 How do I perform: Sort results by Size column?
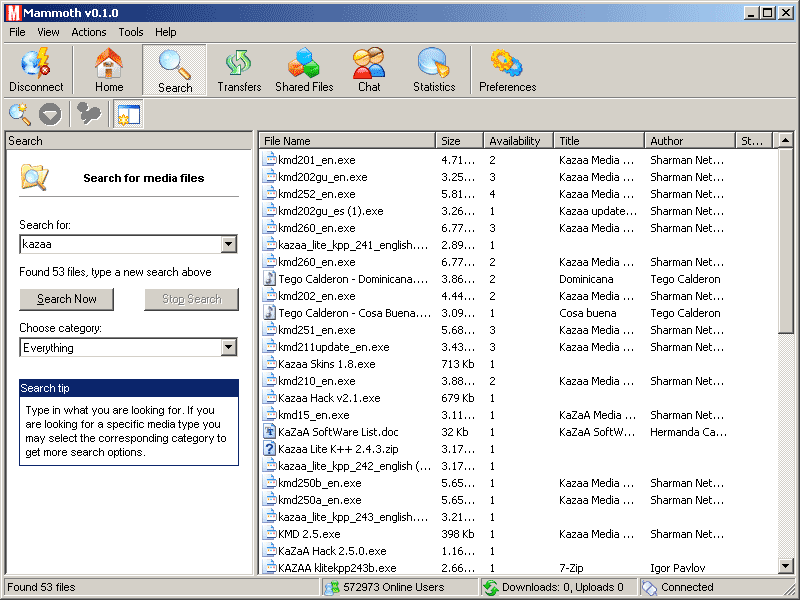459,141
